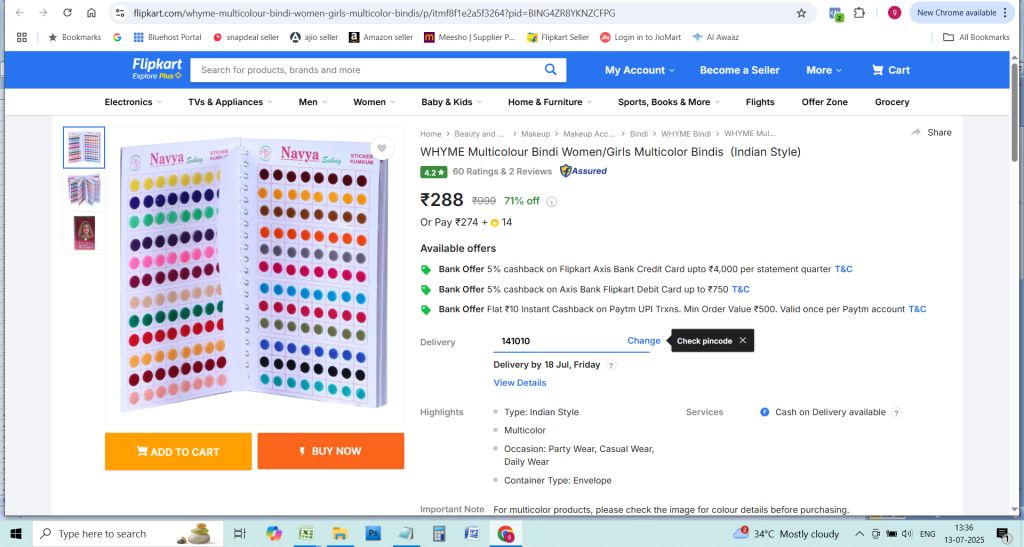Click BUY NOW button
The width and height of the screenshot is (1024, 547).
pos(330,451)
